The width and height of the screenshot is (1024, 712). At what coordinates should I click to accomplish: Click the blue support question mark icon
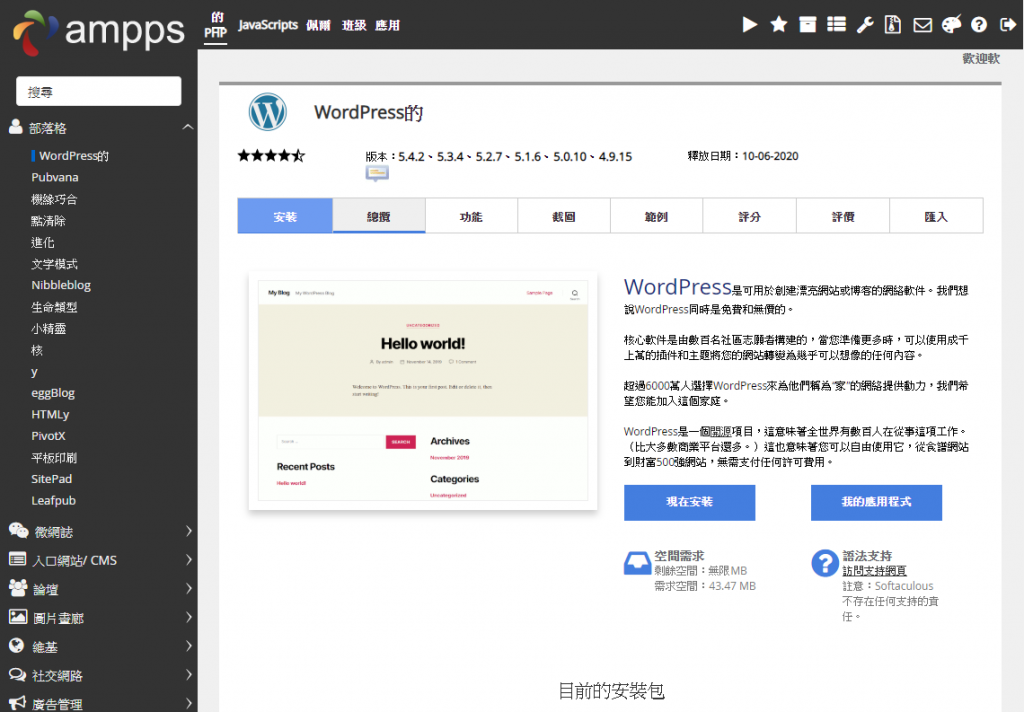point(825,562)
